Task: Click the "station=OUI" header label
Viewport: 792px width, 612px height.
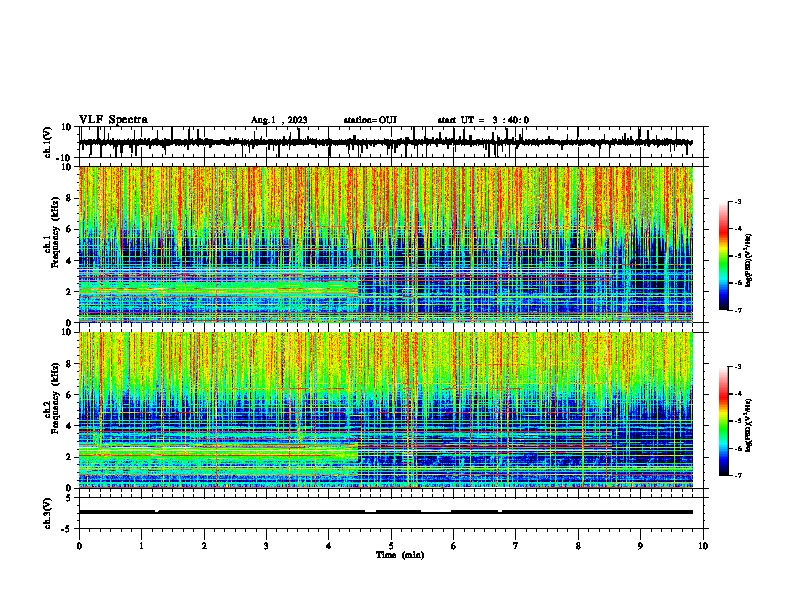Action: (370, 120)
